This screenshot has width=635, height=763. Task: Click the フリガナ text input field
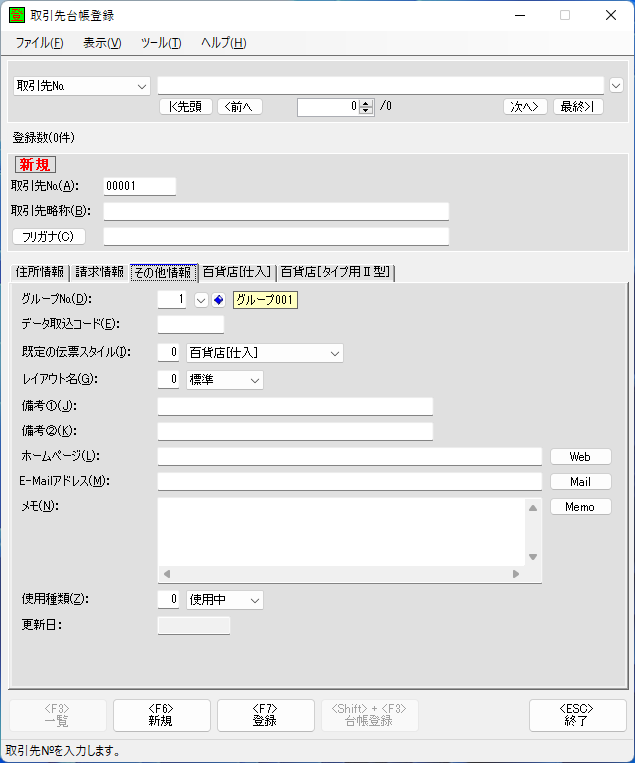click(x=276, y=237)
